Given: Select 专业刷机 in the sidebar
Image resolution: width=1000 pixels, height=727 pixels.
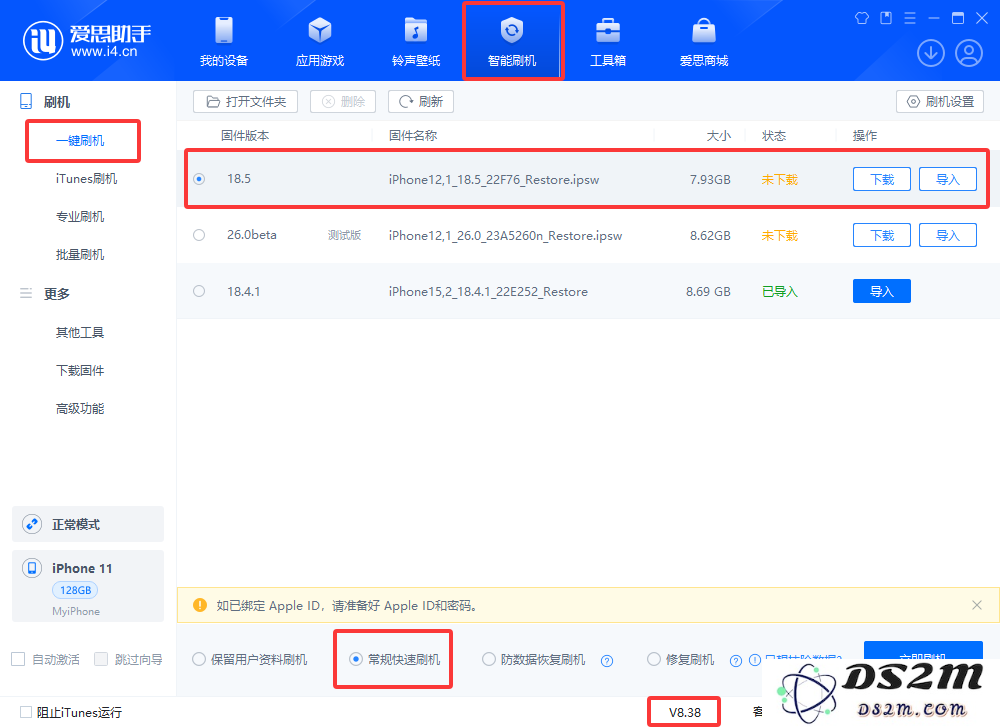Looking at the screenshot, I should [80, 217].
